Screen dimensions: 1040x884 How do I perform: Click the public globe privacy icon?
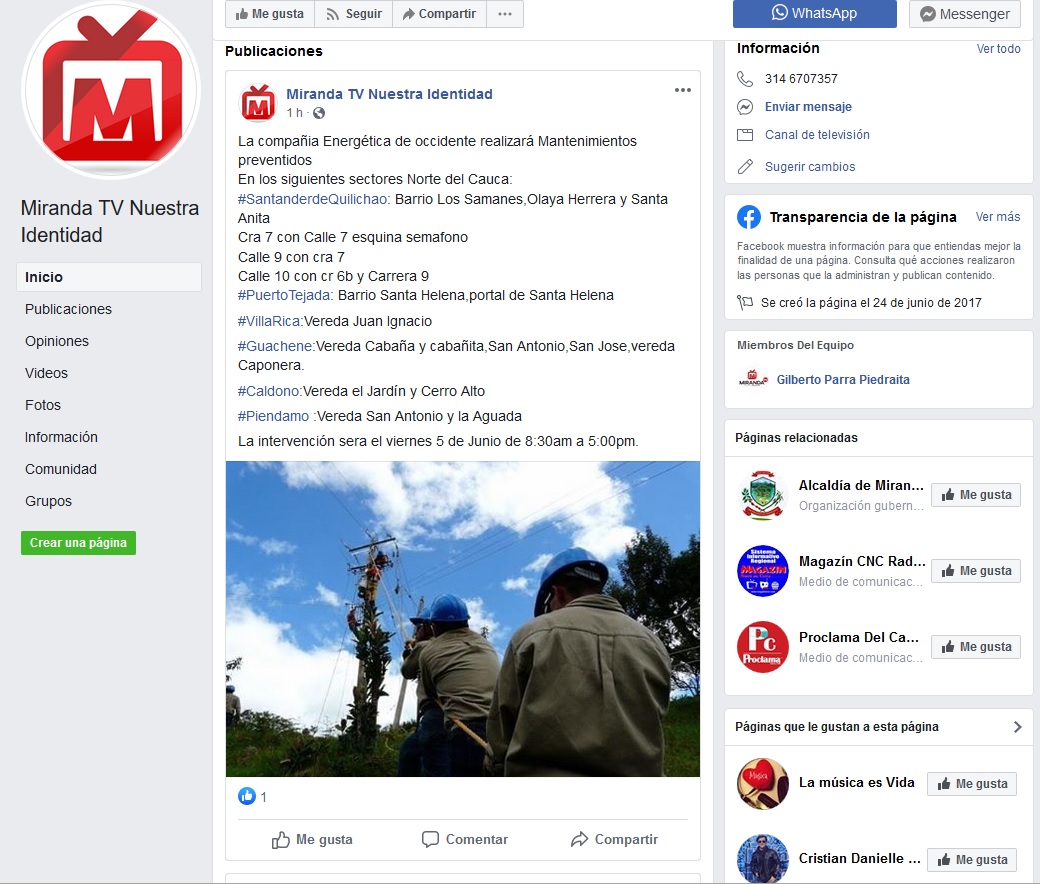click(x=319, y=113)
